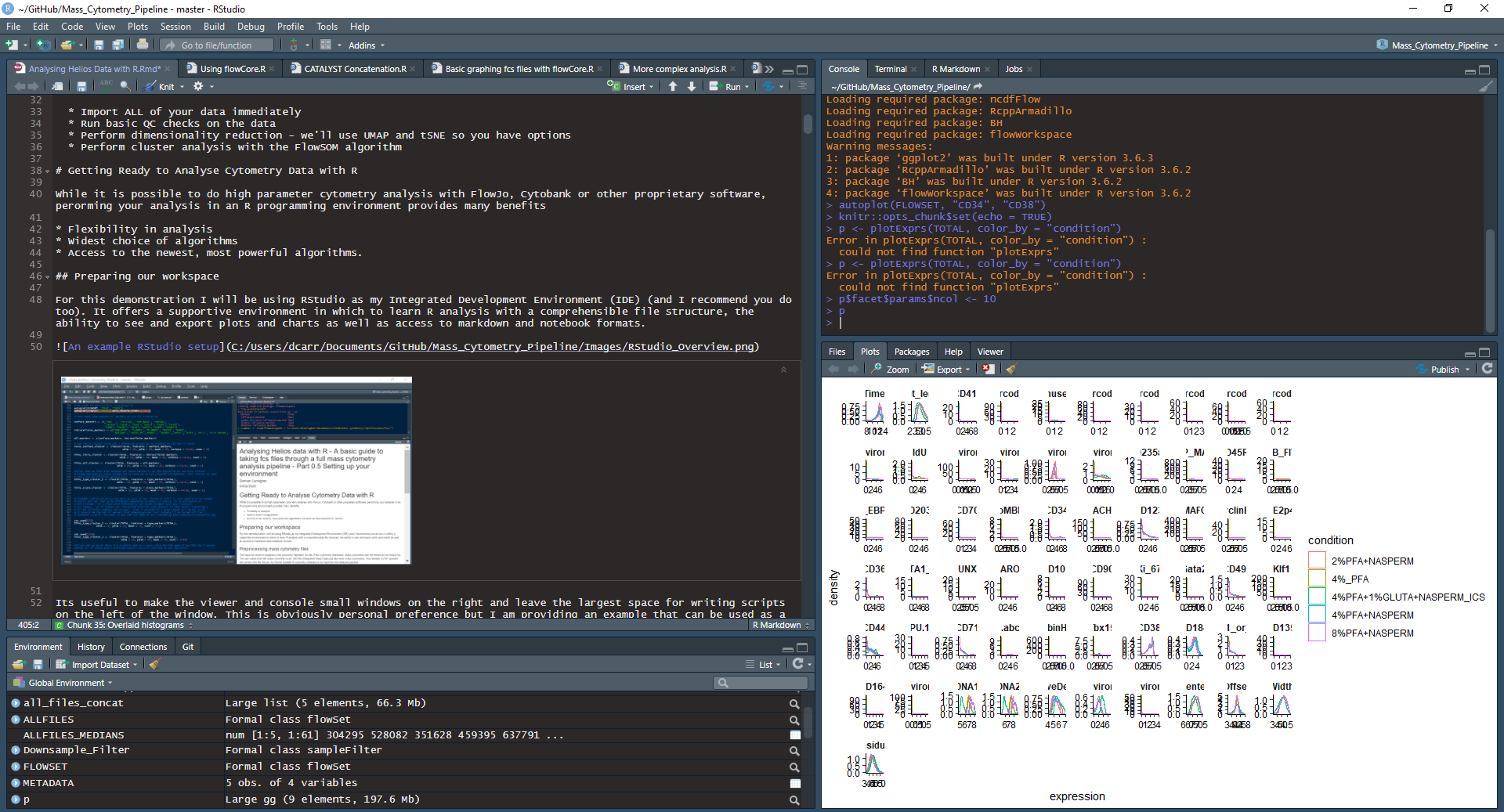Open the Mass_Cytometry_Pipeline project menu
This screenshot has height=812, width=1504.
(1438, 45)
